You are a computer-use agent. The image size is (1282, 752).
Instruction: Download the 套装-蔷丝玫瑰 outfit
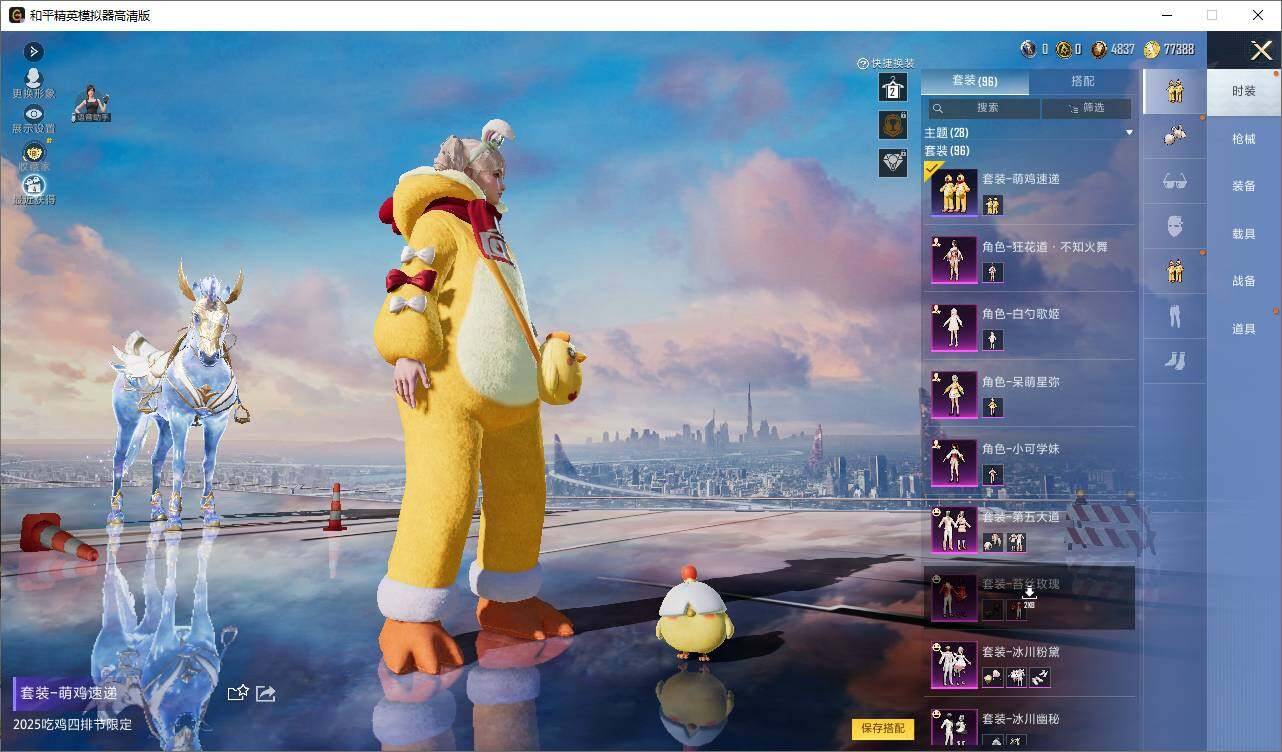click(x=1029, y=595)
